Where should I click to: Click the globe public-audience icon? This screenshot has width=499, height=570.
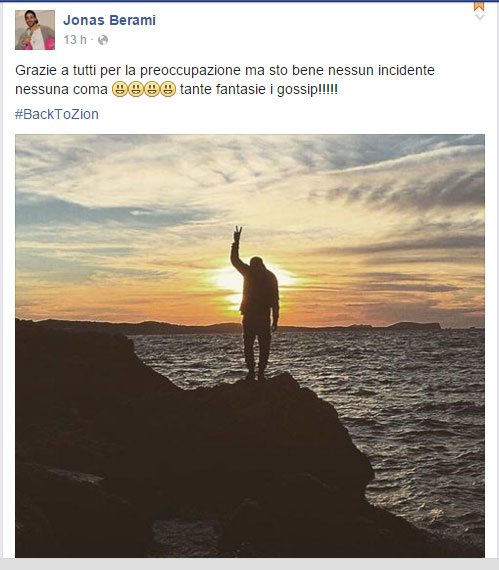coord(103,40)
